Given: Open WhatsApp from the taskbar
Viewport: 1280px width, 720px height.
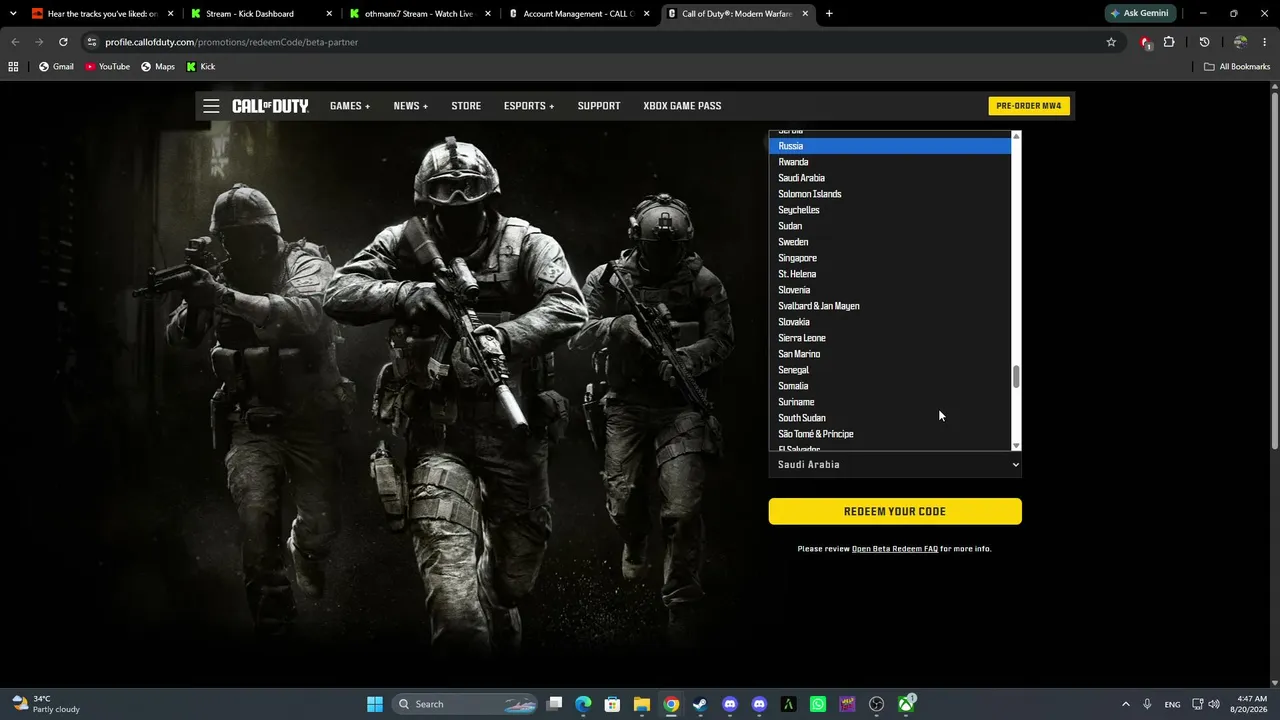Looking at the screenshot, I should pyautogui.click(x=818, y=704).
